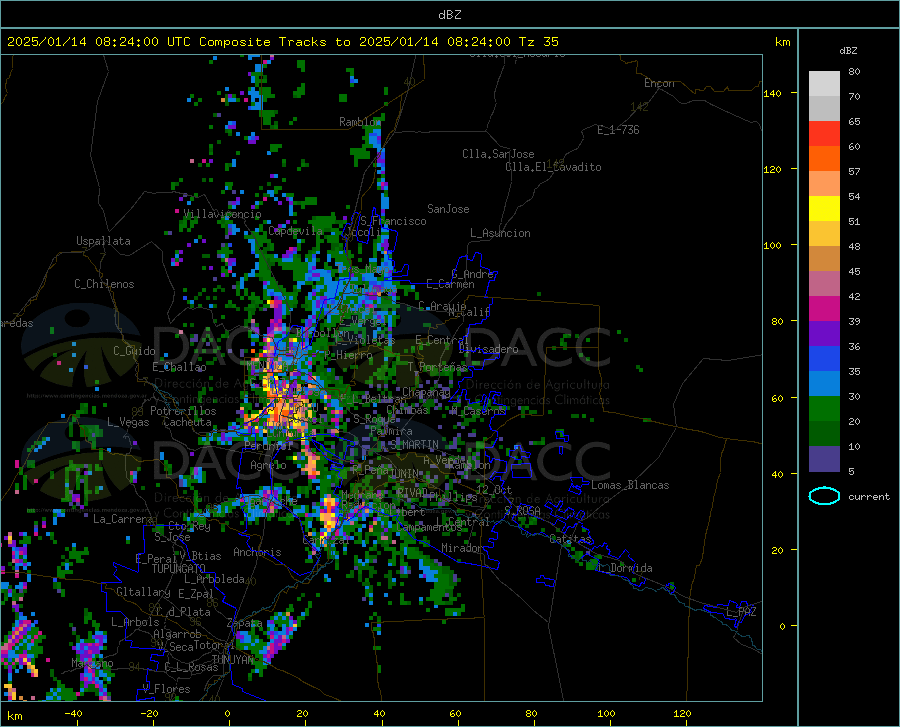Click the 'dBZ' heading above the color scale

coord(848,50)
